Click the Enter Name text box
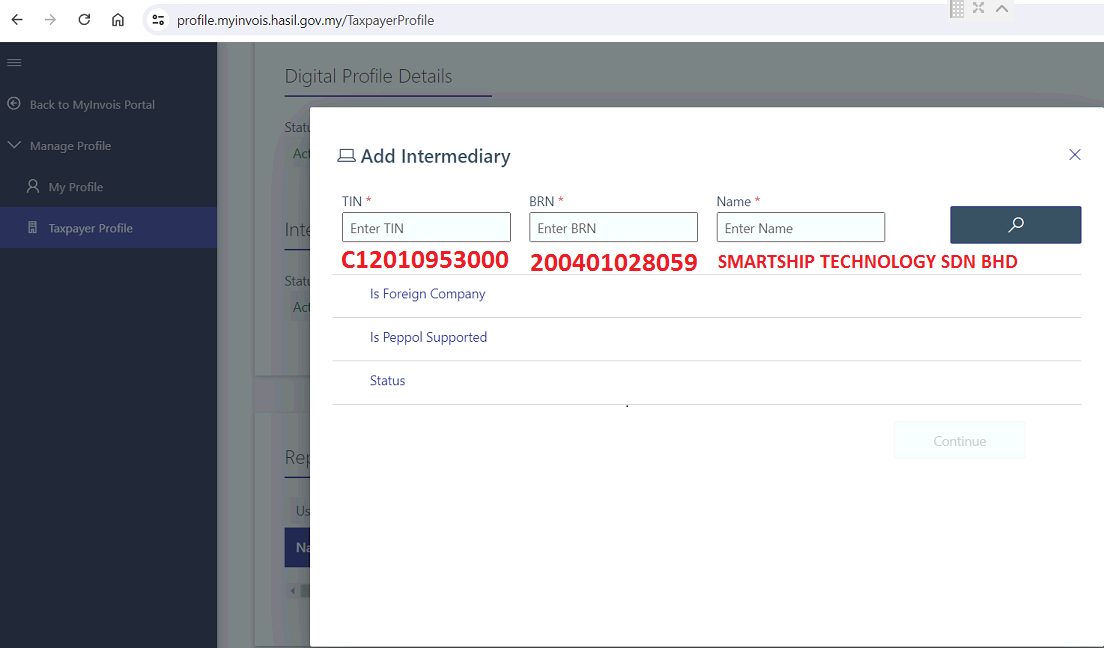 (x=800, y=228)
